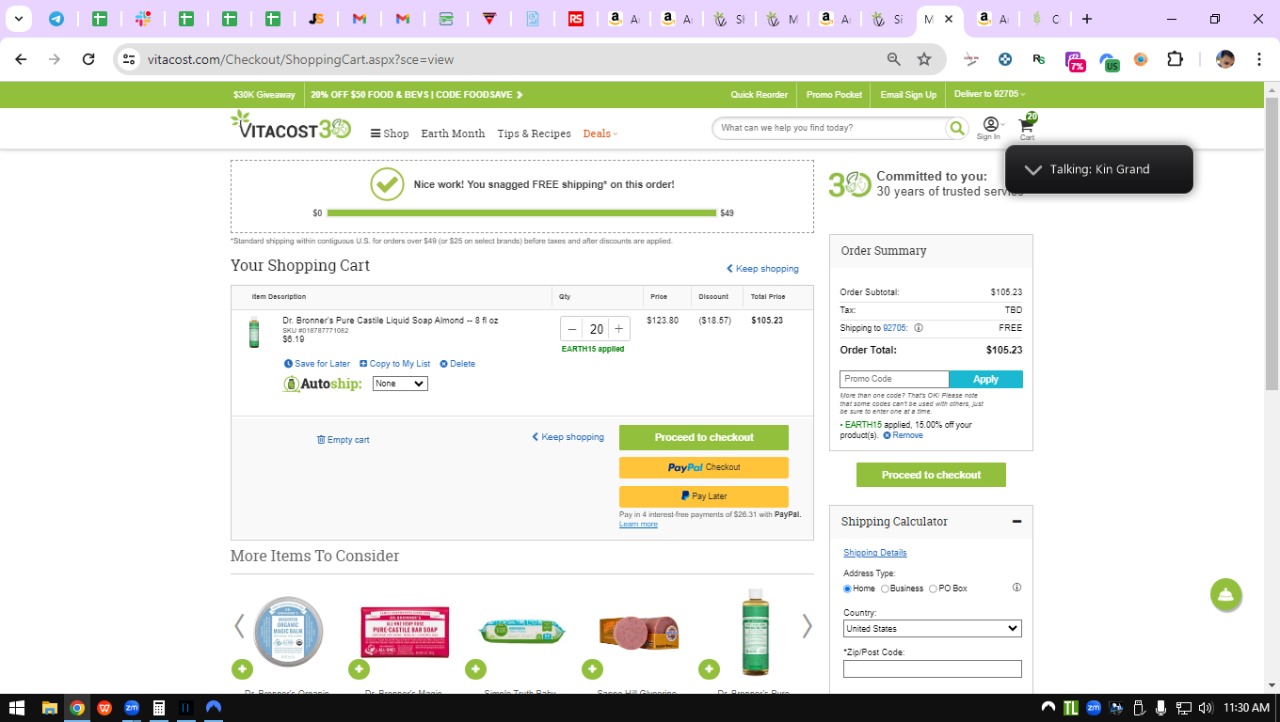Screen dimensions: 1280x722
Task: Apply the promo code
Action: tap(986, 379)
